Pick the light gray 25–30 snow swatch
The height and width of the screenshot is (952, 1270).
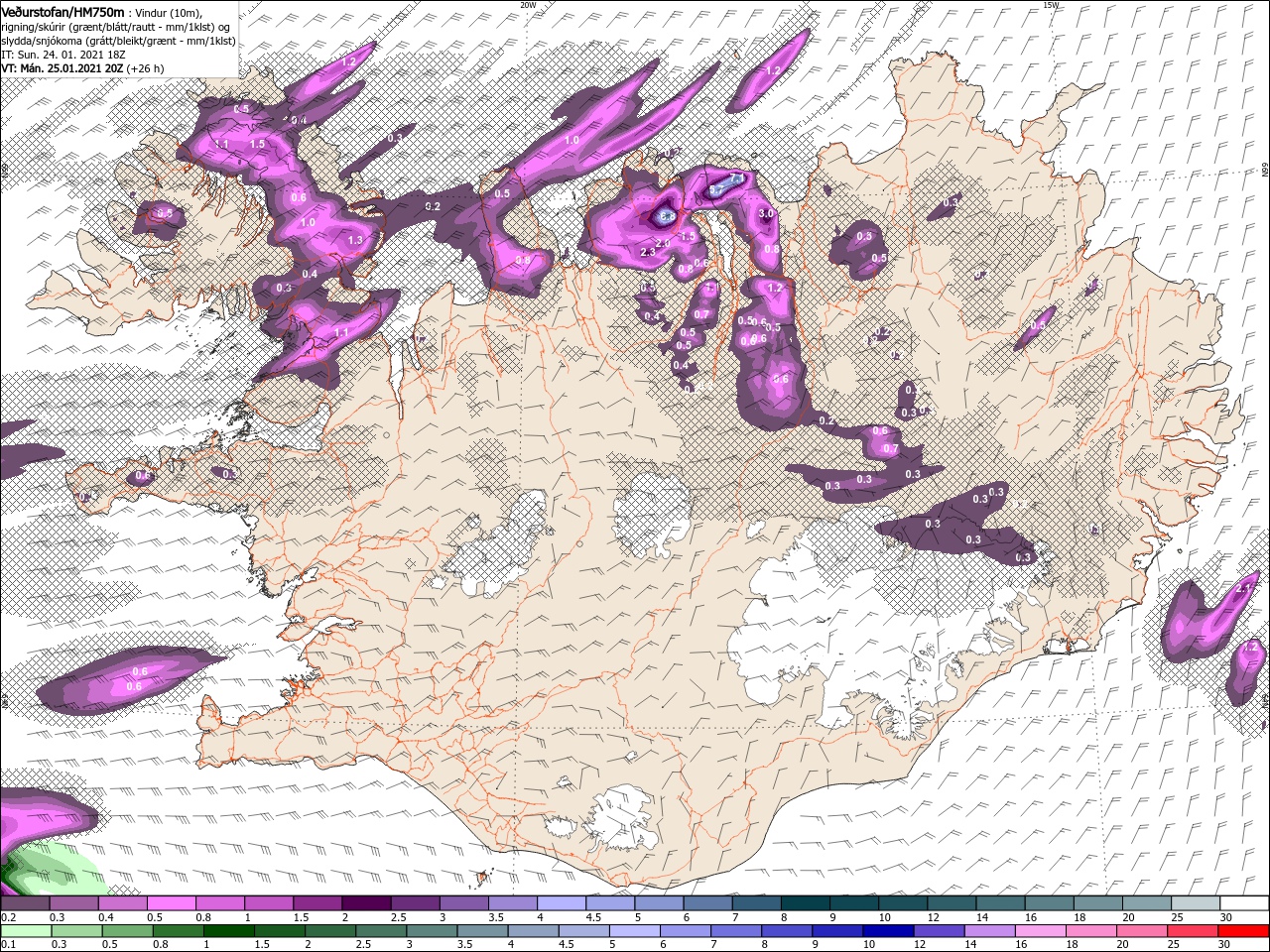tap(1196, 903)
